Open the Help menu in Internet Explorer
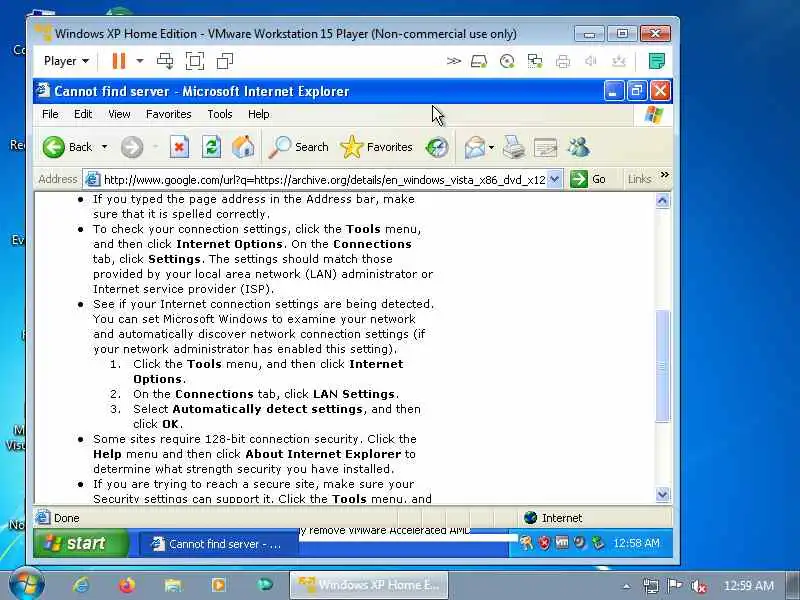This screenshot has height=600, width=800. [x=259, y=114]
